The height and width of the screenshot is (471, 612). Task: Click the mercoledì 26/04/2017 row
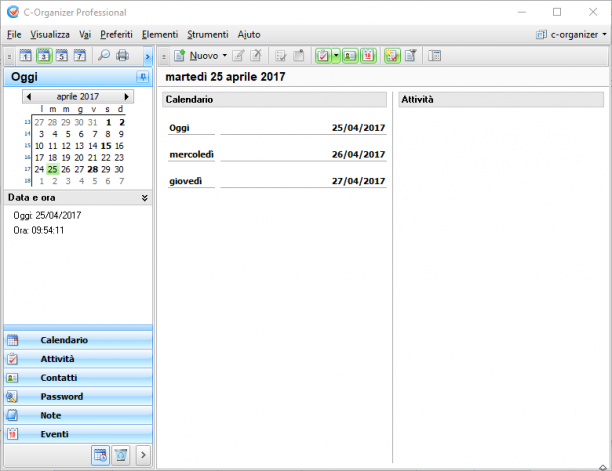[x=277, y=155]
